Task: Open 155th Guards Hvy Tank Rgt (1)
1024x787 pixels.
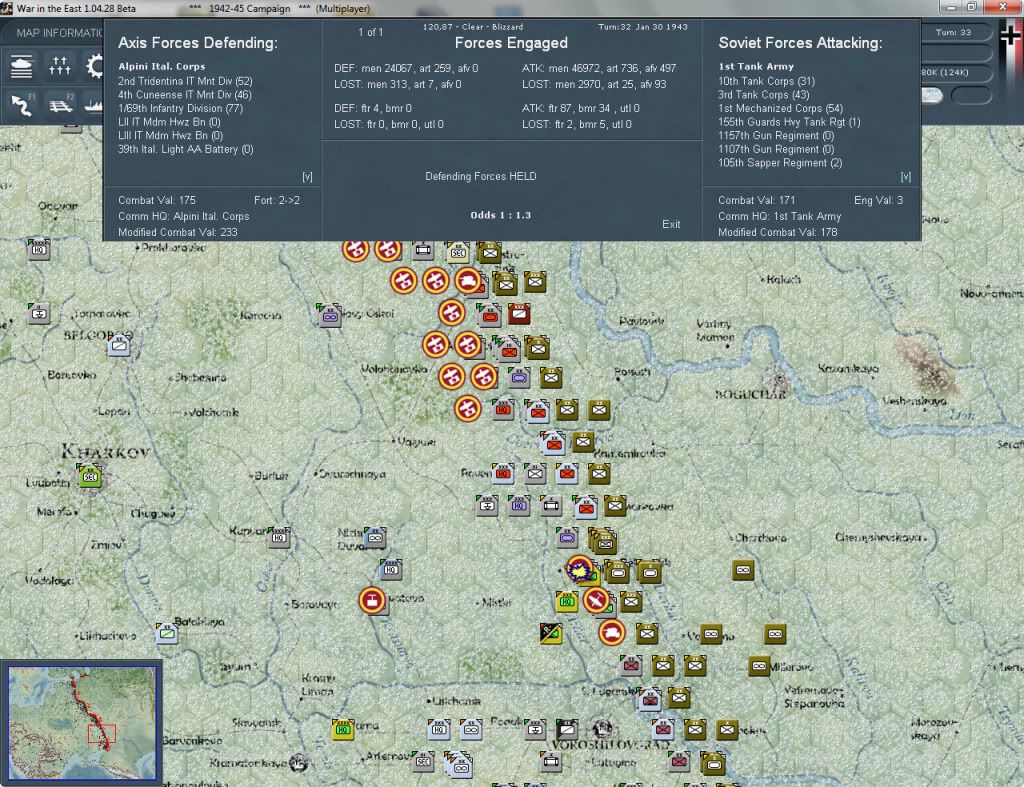Action: click(x=789, y=122)
